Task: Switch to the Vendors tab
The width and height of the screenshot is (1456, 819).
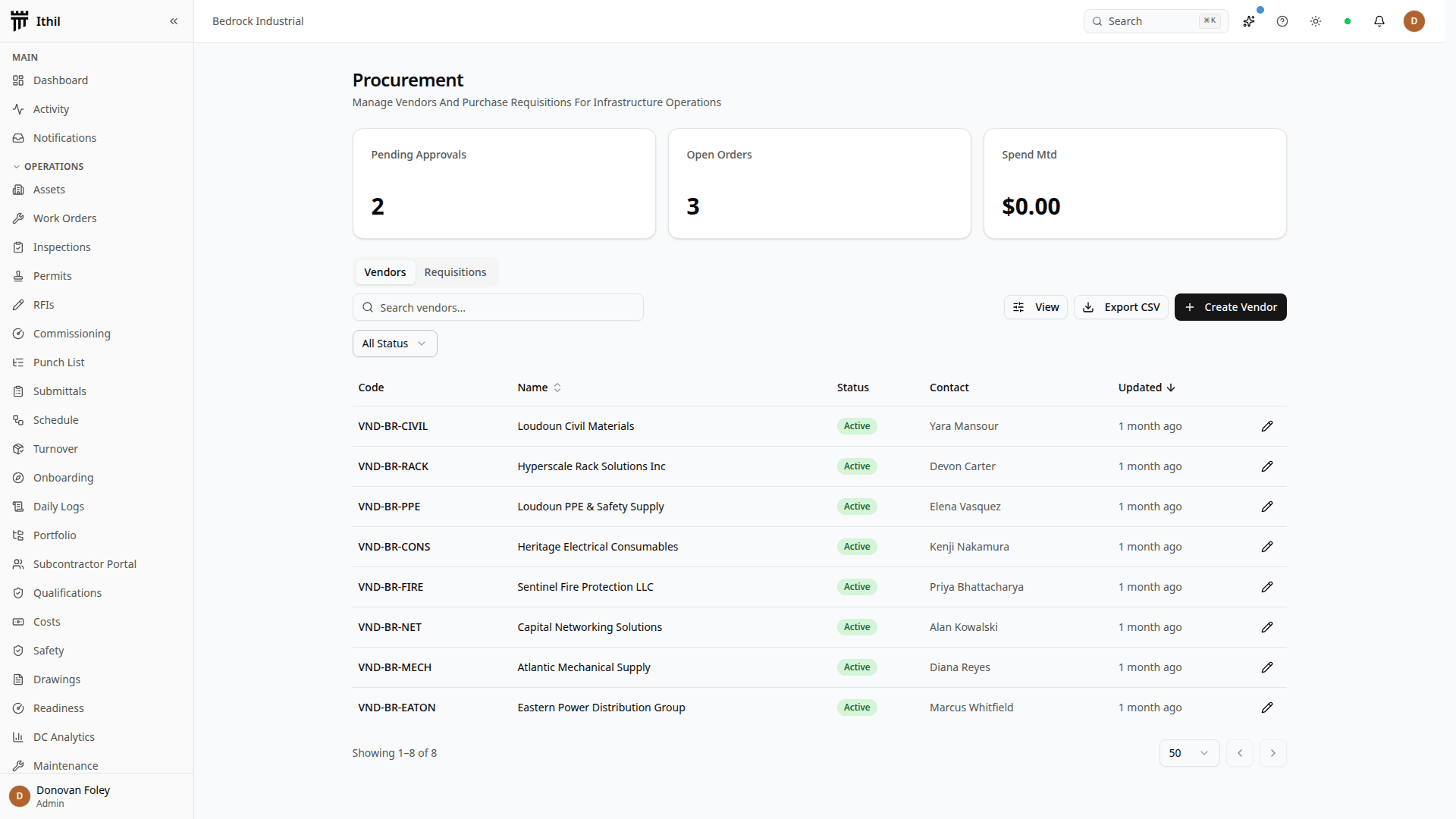Action: tap(384, 272)
